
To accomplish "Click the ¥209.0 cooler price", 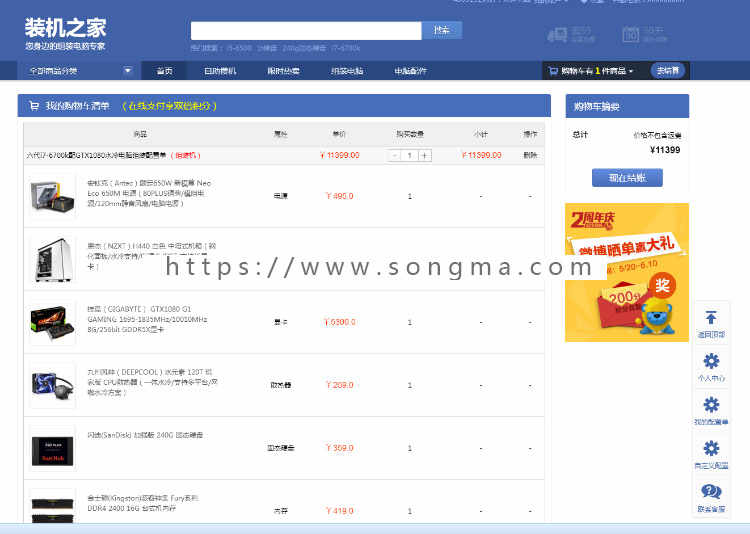I will pos(340,385).
